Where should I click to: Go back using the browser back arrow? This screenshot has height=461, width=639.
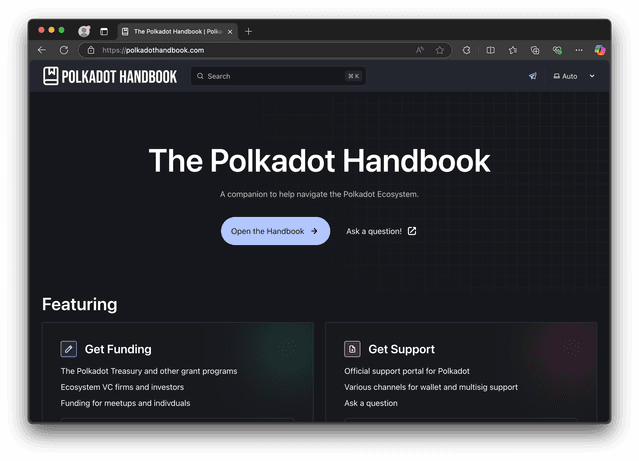[x=42, y=50]
